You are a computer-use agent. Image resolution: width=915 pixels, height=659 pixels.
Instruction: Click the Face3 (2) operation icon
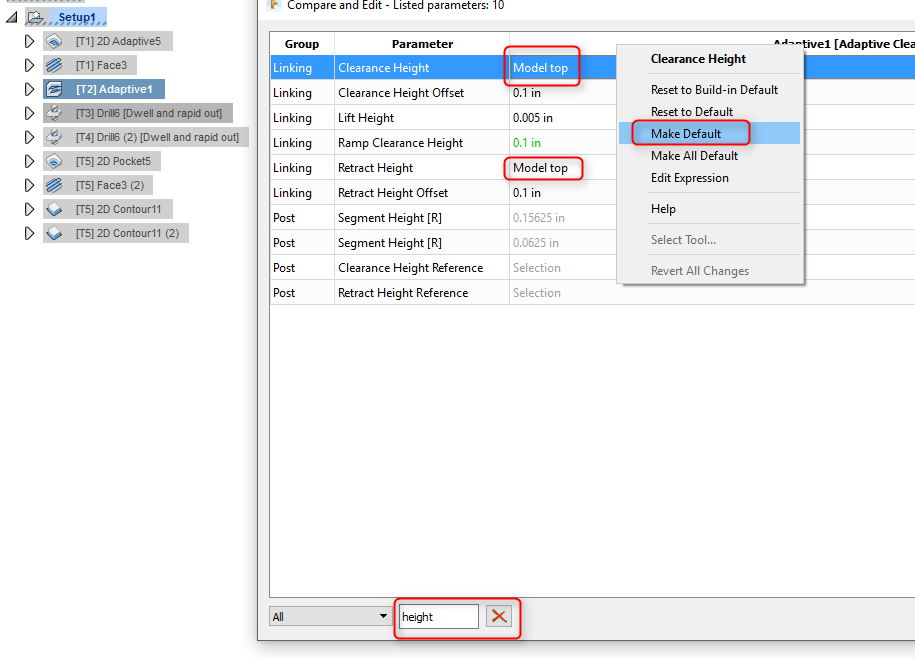tap(54, 185)
